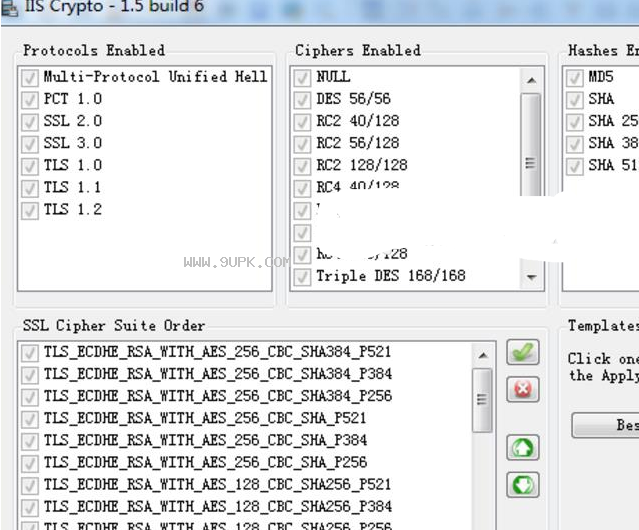The height and width of the screenshot is (530, 639).
Task: Uncheck the NULL cipher checkbox
Action: [x=302, y=77]
